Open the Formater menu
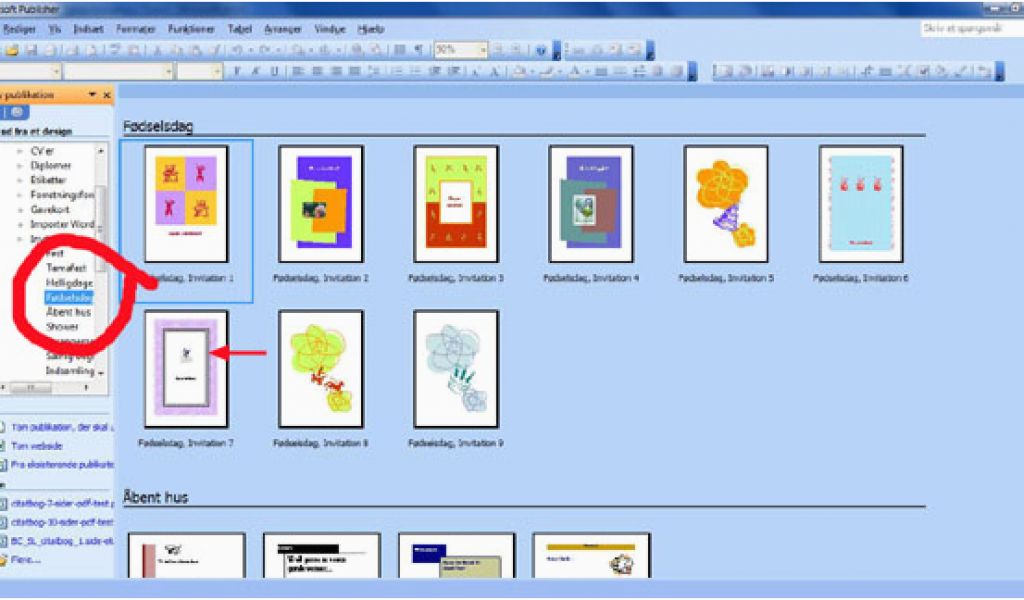1024x600 pixels. click(x=135, y=29)
